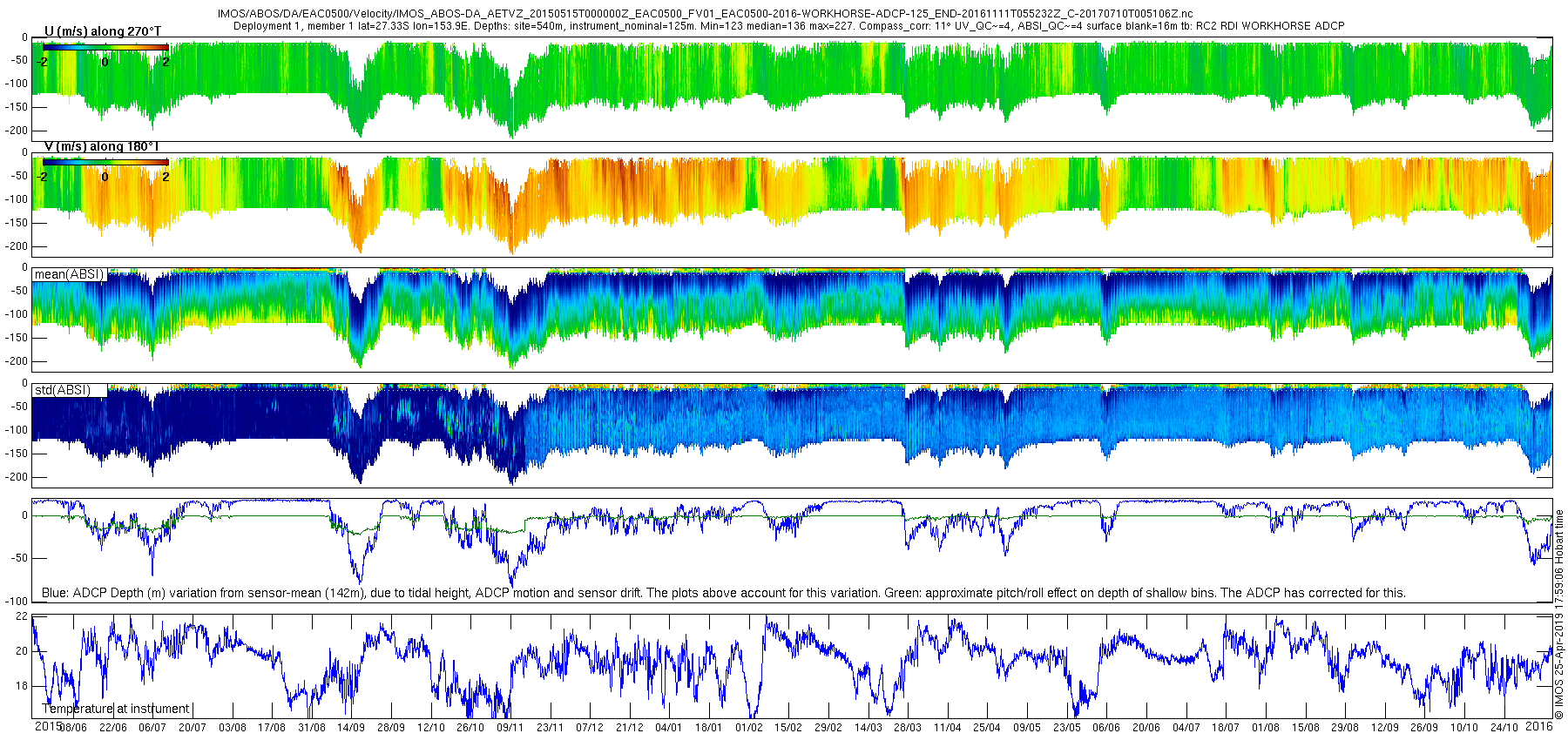
Task: Click the '26/09' date tick label
Action: (1424, 728)
